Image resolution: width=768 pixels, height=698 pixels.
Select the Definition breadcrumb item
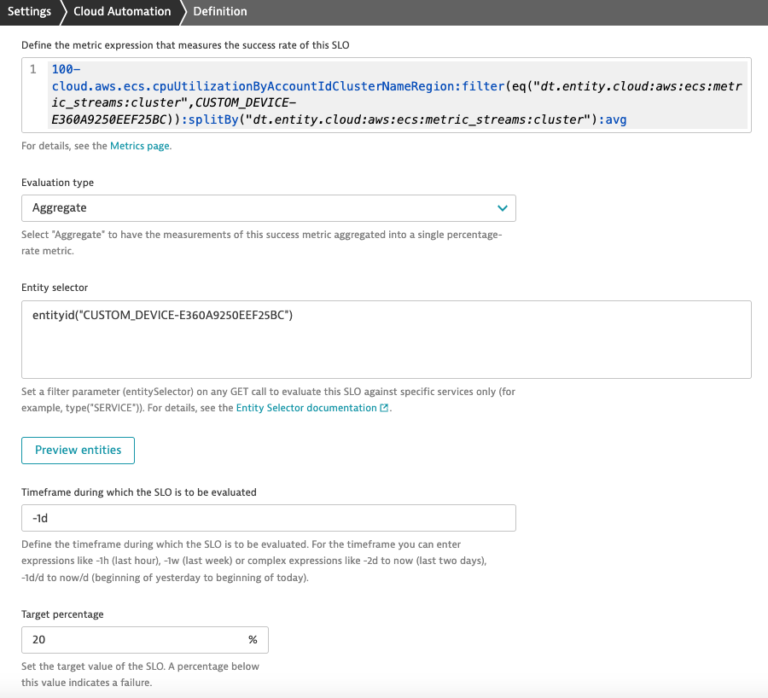coord(220,11)
